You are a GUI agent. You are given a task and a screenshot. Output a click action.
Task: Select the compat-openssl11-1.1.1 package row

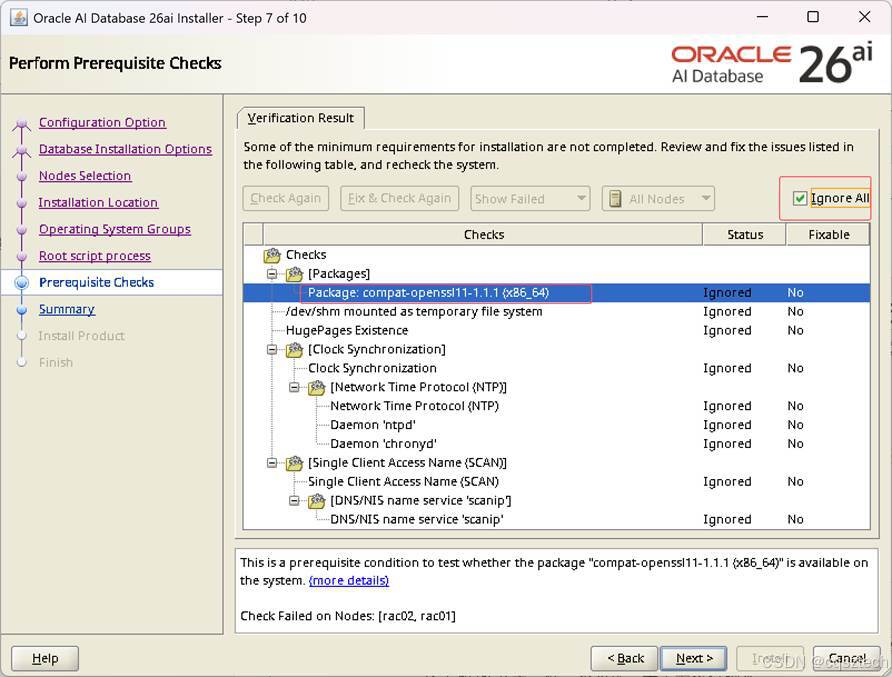(556, 293)
